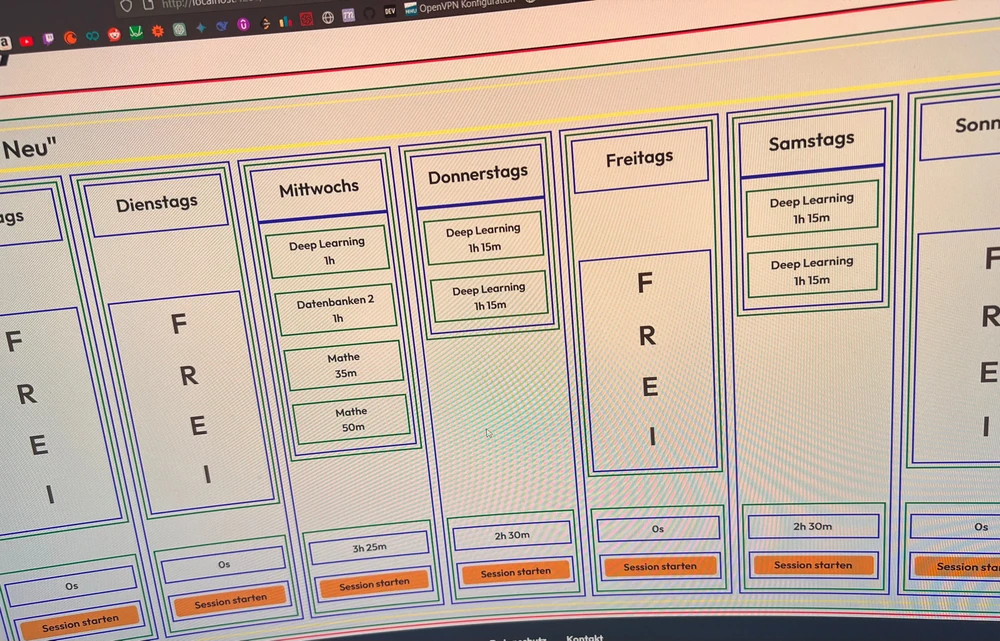Open the Twitch bookmark icon

click(48, 40)
